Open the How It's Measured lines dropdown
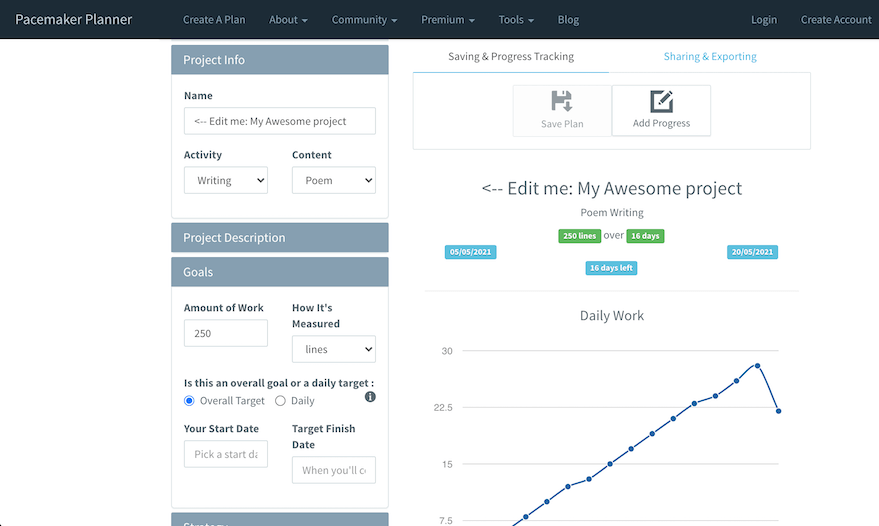 334,349
